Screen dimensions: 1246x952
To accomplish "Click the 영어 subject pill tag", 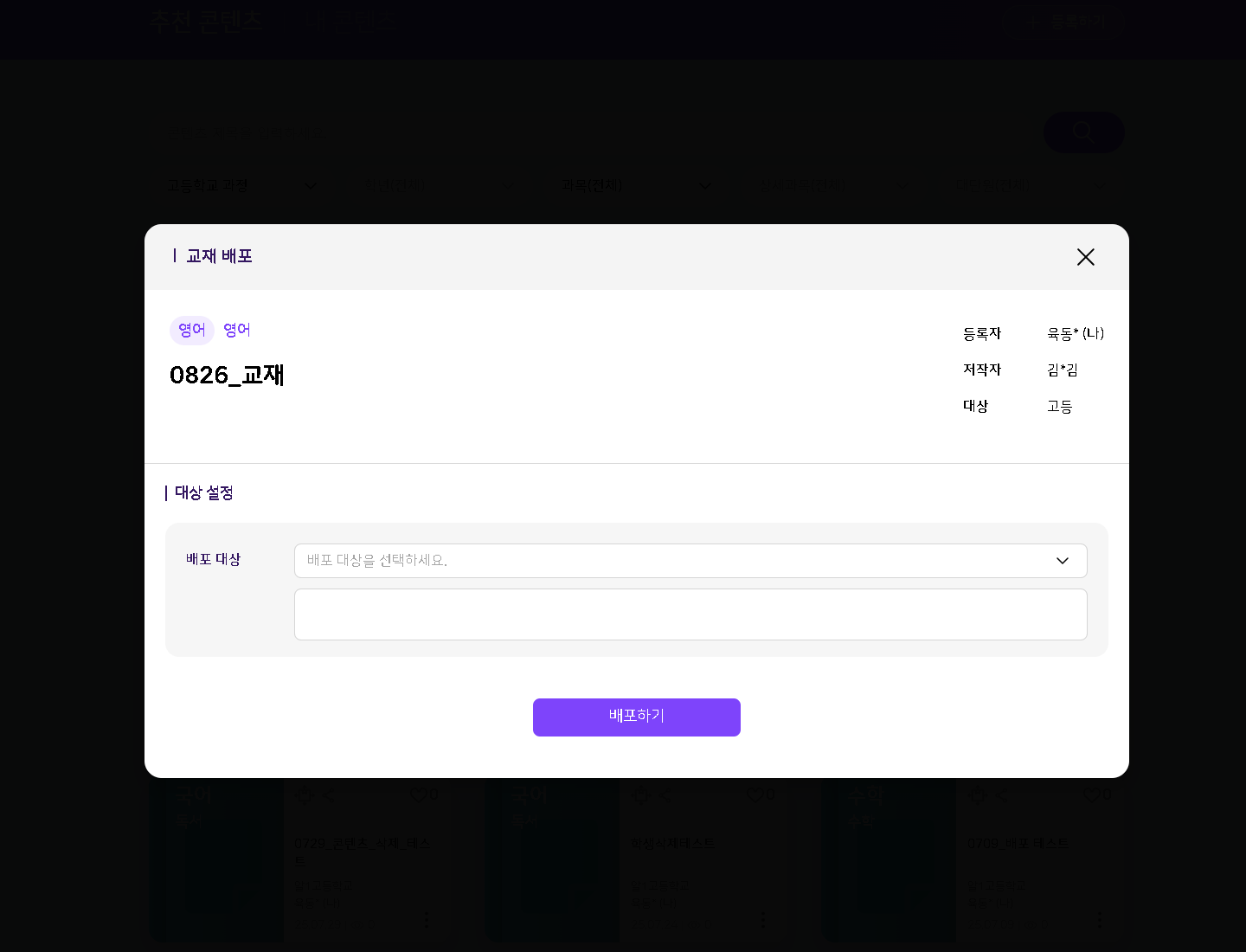I will tap(191, 331).
